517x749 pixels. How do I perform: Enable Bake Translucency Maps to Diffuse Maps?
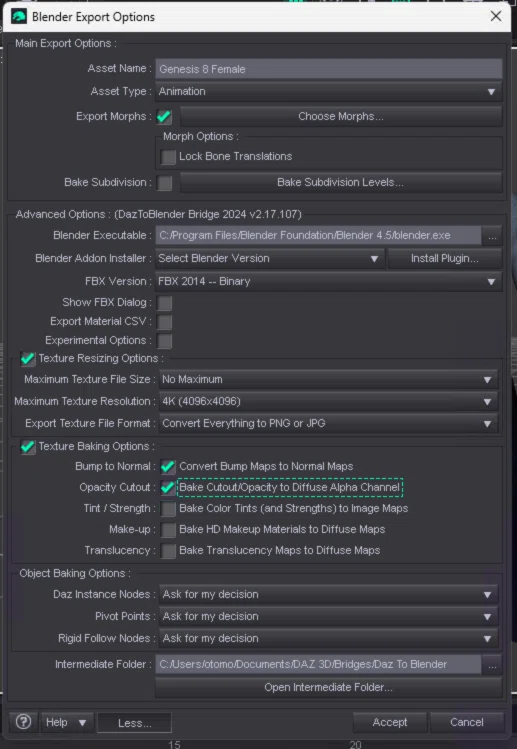tap(168, 551)
